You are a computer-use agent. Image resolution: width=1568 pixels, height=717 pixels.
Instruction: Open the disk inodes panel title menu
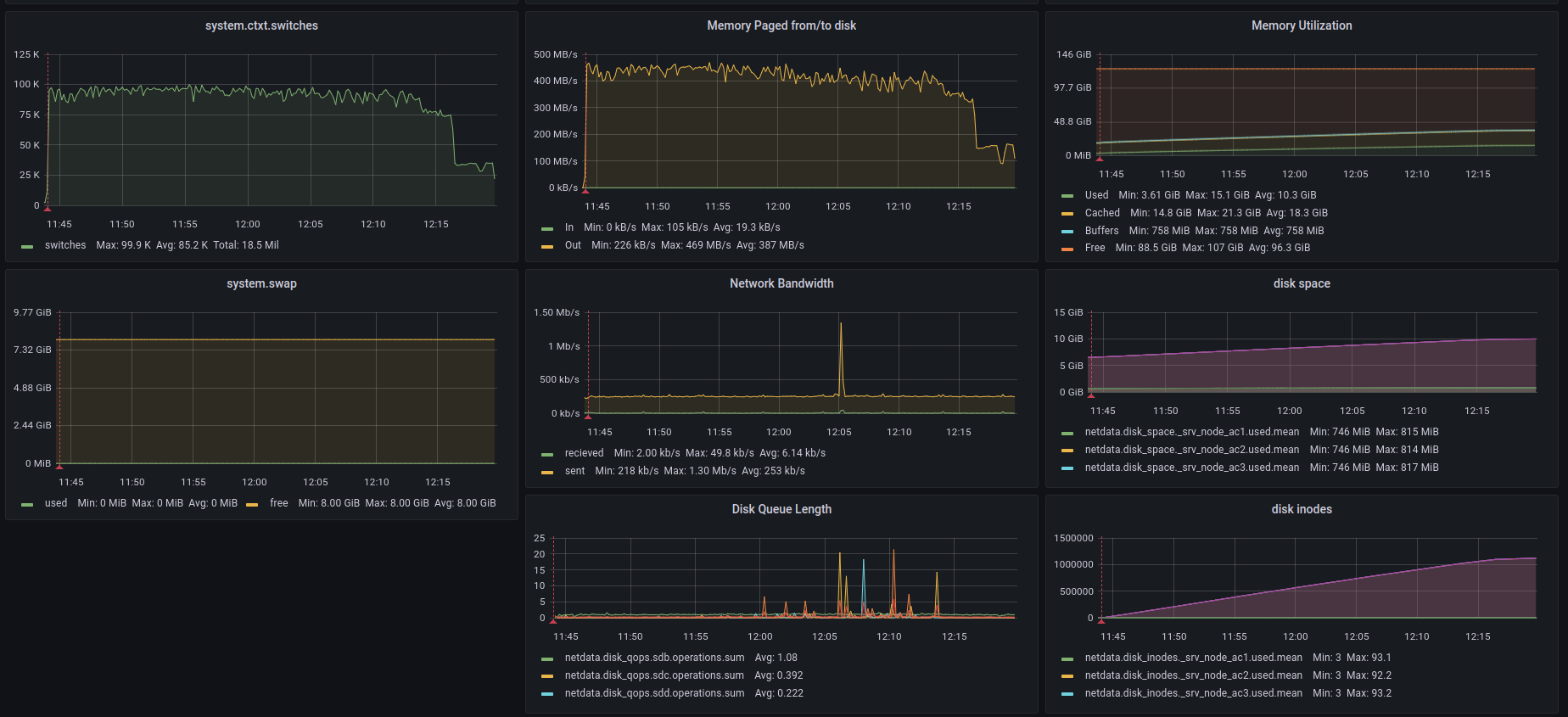1301,509
